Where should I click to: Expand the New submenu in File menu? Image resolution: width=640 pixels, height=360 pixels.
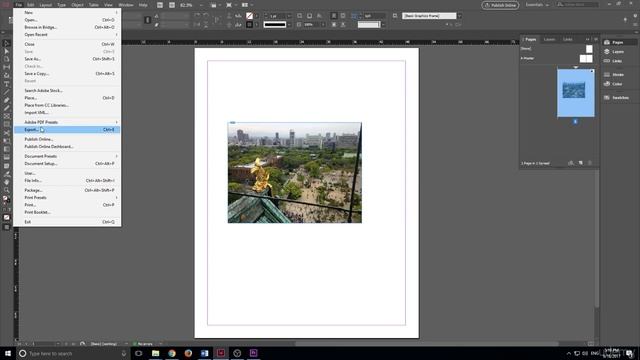(x=67, y=13)
